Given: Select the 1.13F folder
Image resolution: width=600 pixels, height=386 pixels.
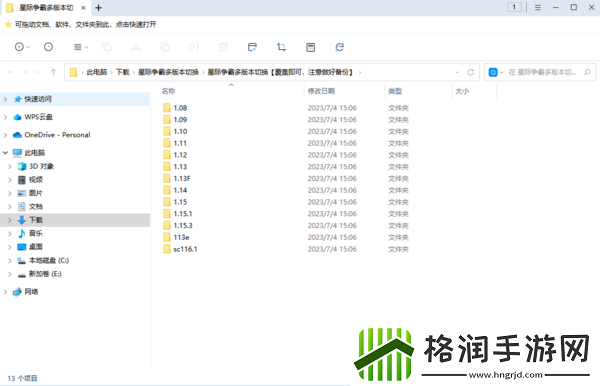Looking at the screenshot, I should [182, 179].
